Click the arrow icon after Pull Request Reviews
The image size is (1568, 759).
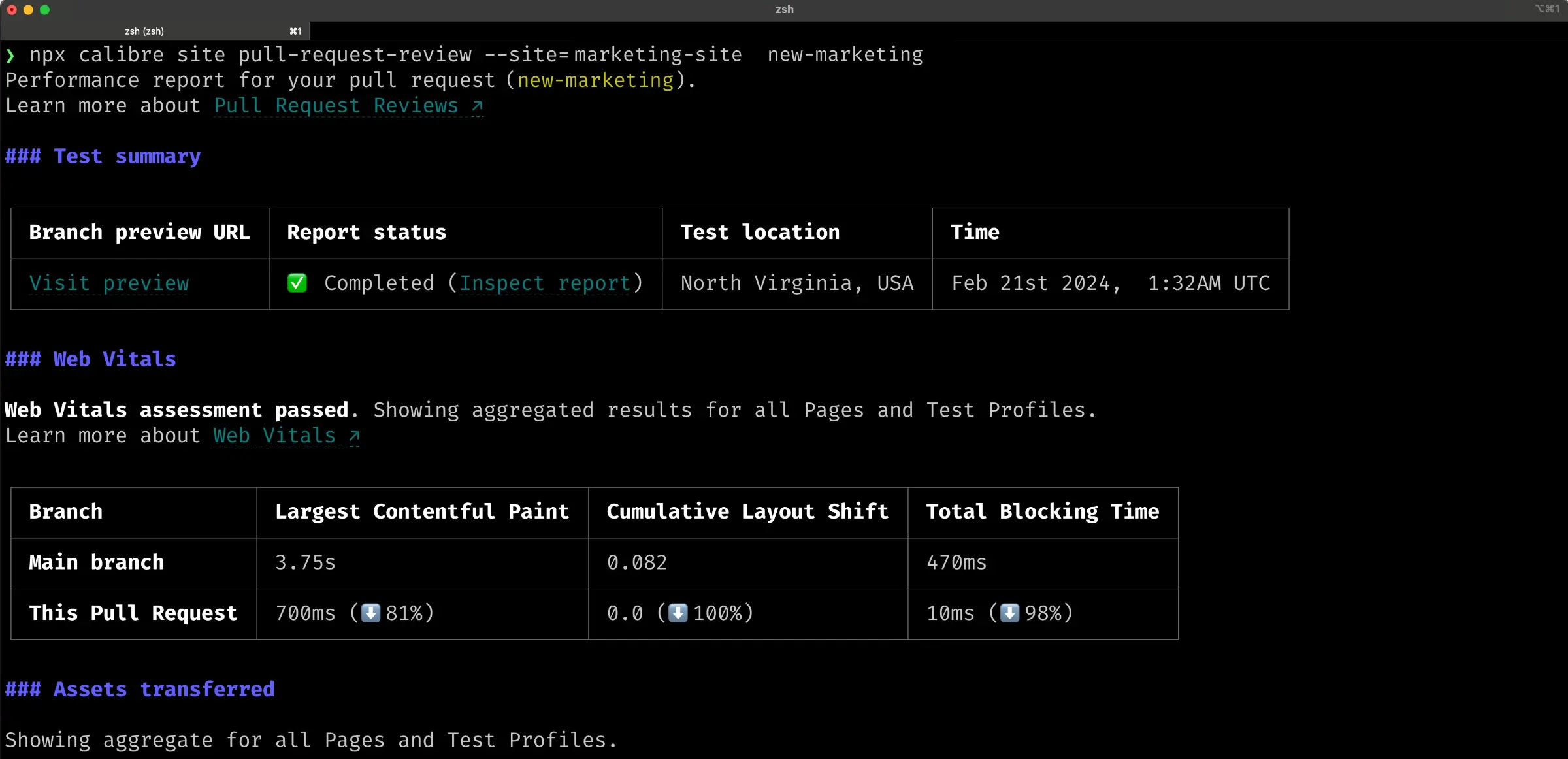[x=477, y=106]
